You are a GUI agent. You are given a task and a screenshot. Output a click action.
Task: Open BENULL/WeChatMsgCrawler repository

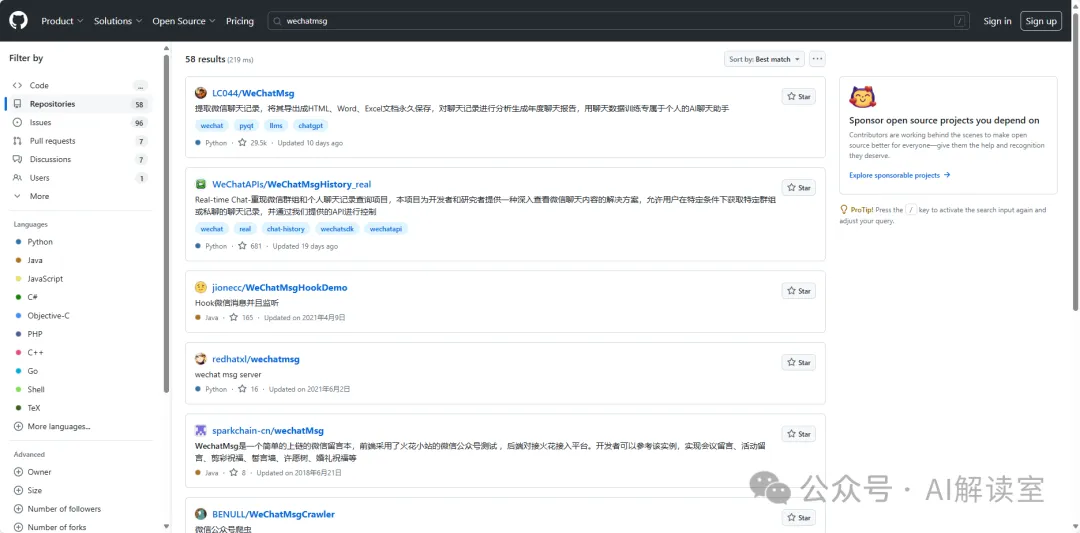click(273, 514)
